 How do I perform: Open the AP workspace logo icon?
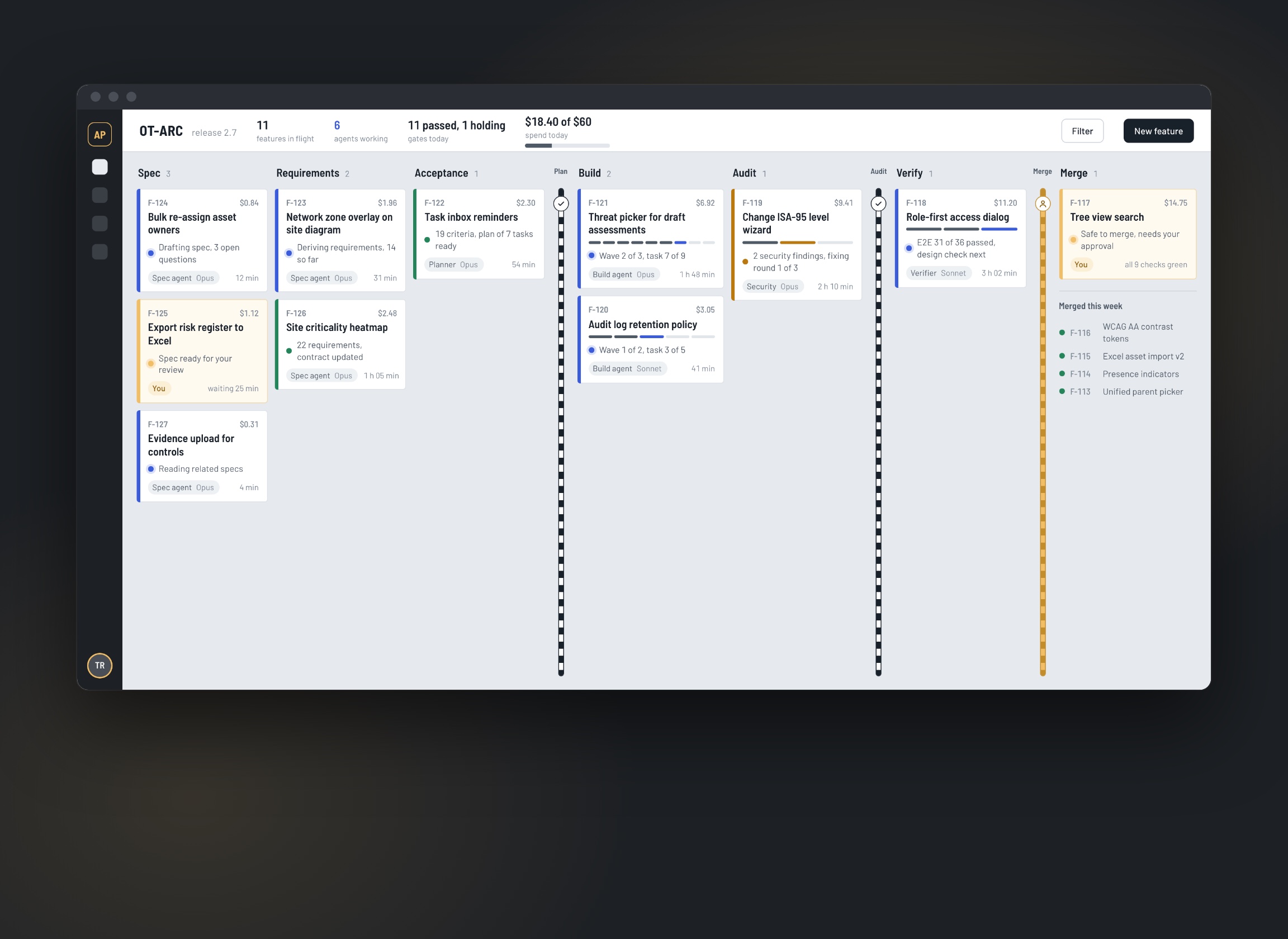pyautogui.click(x=100, y=135)
